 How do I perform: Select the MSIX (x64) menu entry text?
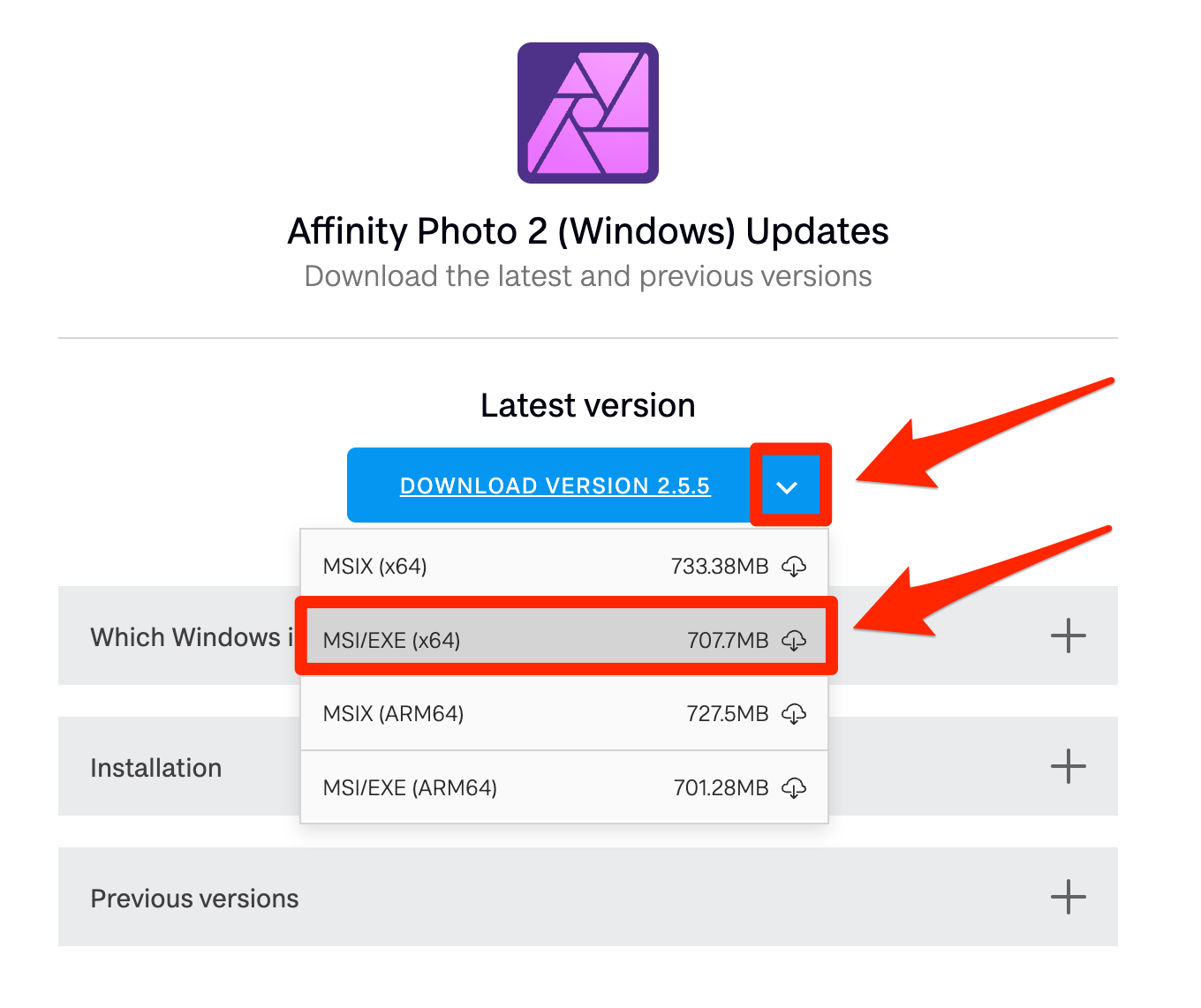(x=375, y=567)
